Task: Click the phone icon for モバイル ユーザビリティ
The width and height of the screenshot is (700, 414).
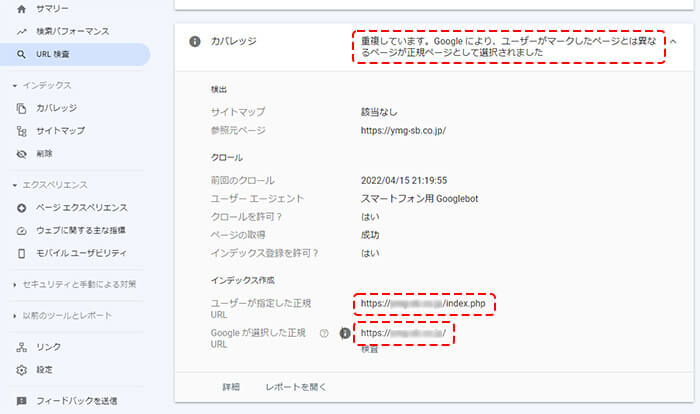Action: [21, 254]
